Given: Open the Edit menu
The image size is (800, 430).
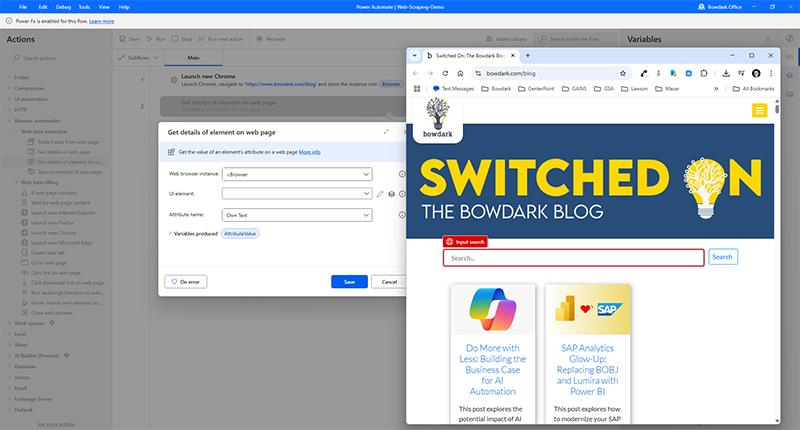Looking at the screenshot, I should [x=43, y=7].
